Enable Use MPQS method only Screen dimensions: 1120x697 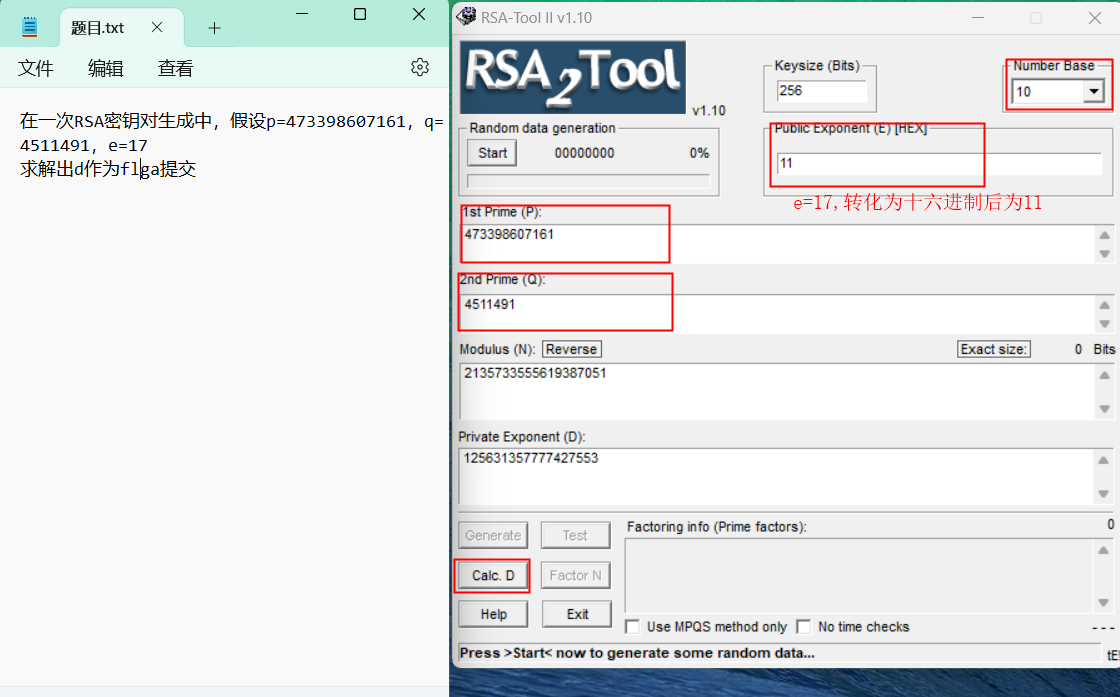pos(632,627)
